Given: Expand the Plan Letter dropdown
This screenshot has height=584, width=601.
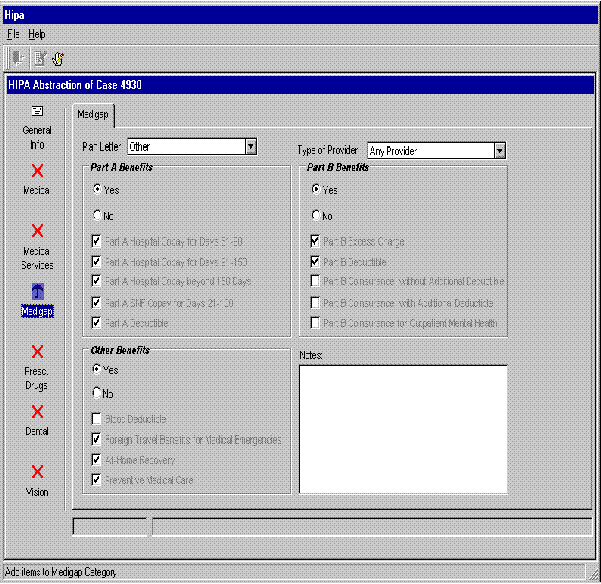Looking at the screenshot, I should (x=251, y=147).
